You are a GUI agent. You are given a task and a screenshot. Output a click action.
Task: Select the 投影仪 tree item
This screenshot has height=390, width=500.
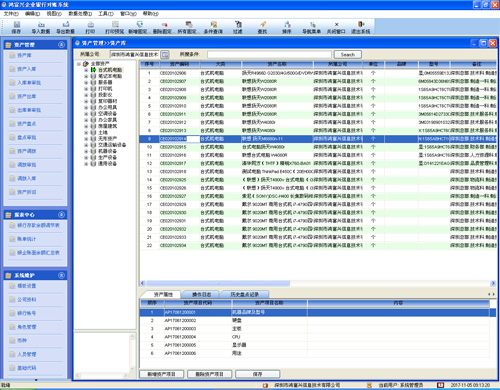coord(105,95)
